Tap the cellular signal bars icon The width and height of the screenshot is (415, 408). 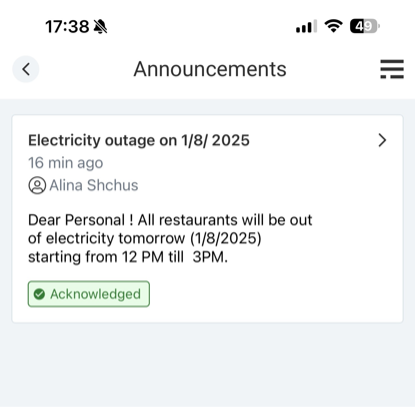pos(306,26)
